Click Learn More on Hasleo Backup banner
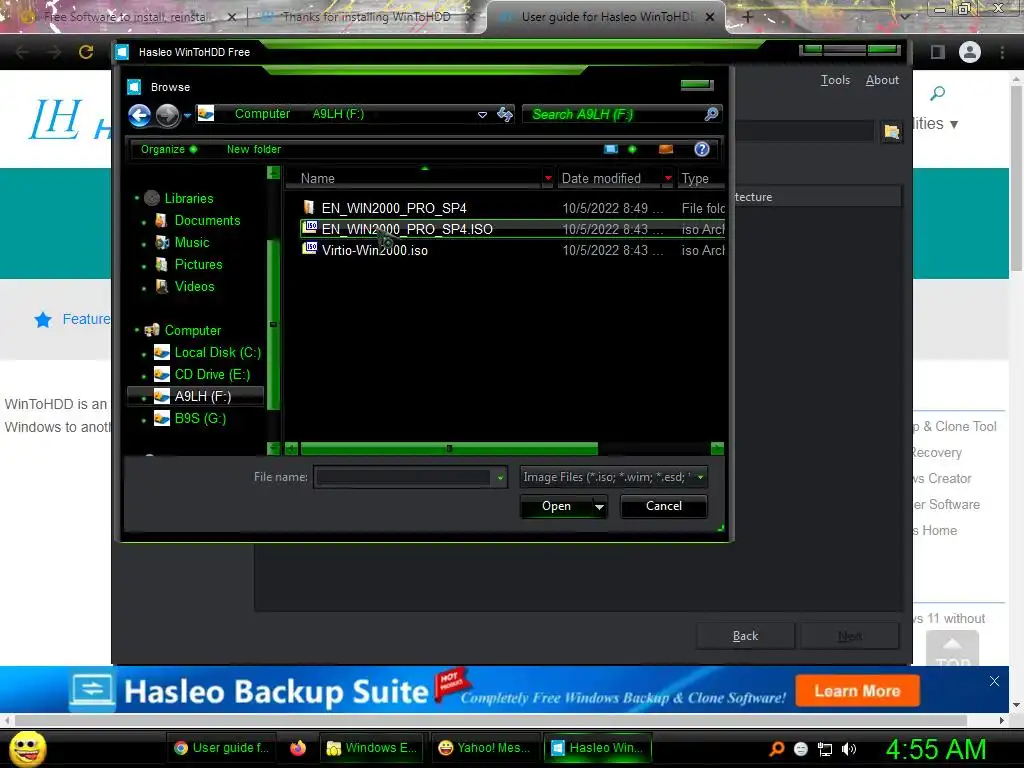The height and width of the screenshot is (768, 1024). (857, 691)
